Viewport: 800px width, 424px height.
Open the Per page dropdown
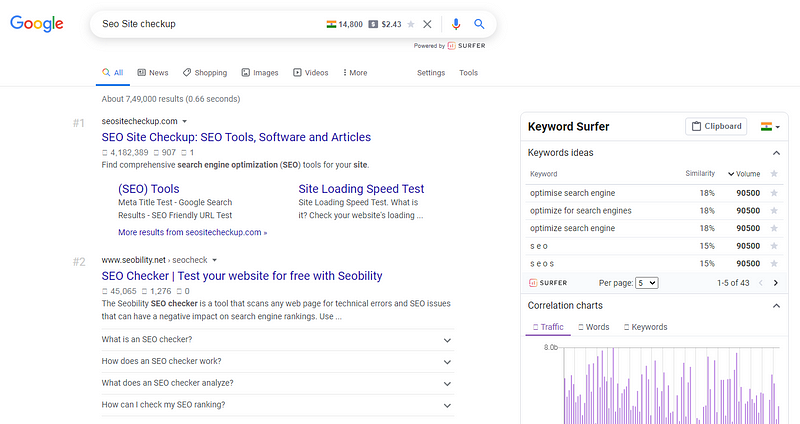click(646, 283)
